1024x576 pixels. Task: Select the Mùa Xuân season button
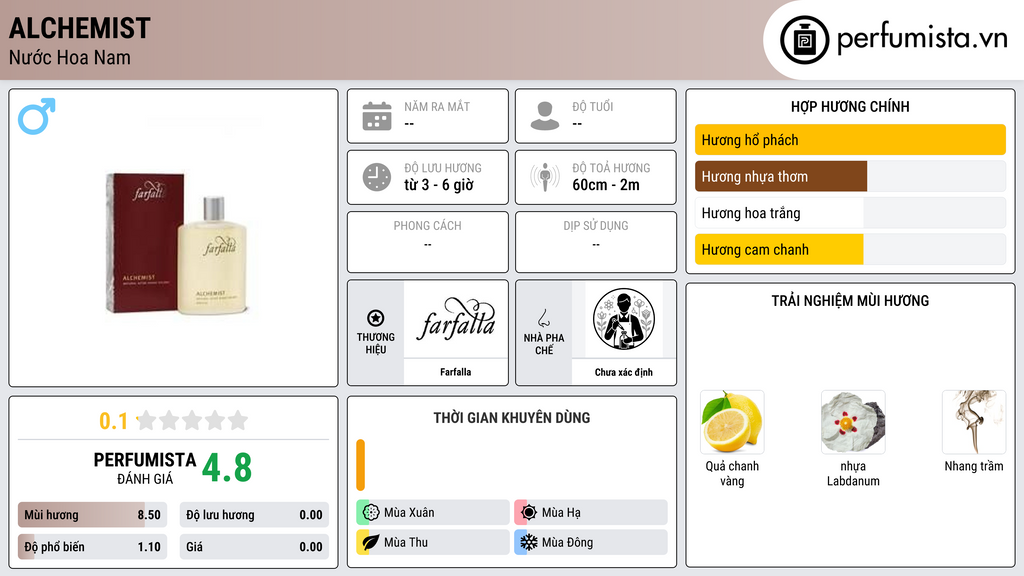click(x=433, y=513)
